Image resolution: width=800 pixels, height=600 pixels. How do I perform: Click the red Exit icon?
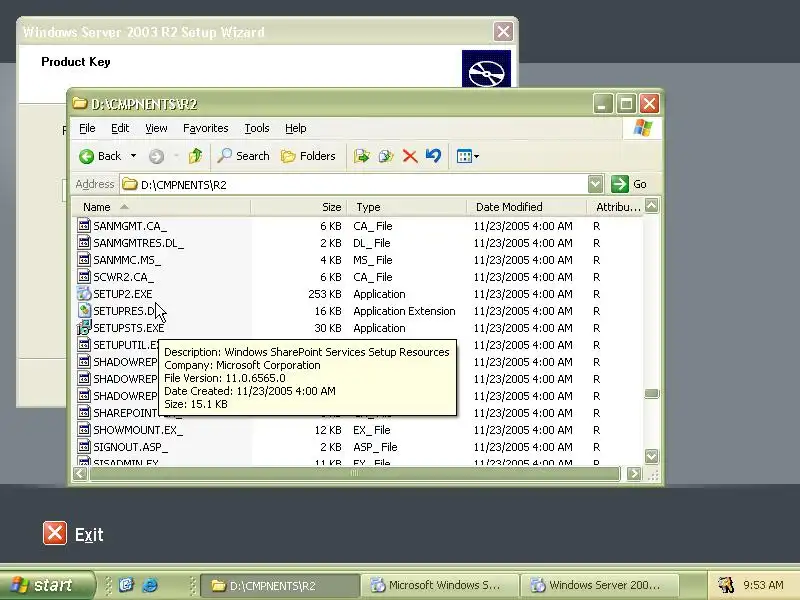[x=55, y=533]
